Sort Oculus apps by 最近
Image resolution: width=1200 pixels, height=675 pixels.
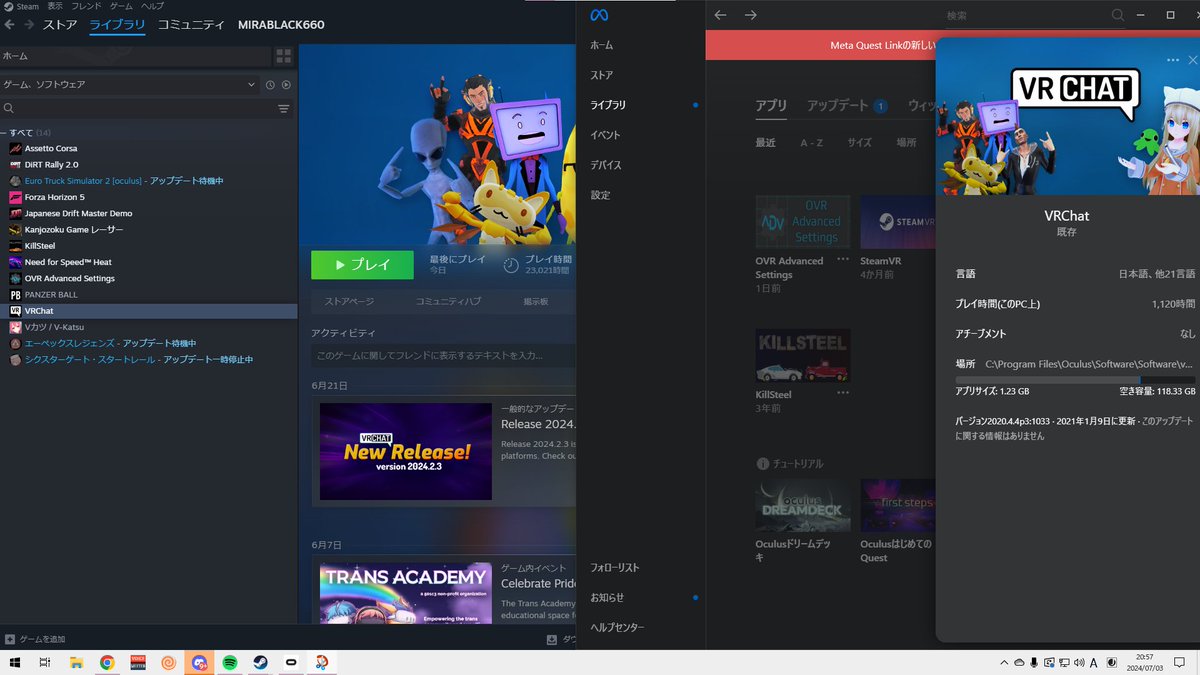(765, 143)
